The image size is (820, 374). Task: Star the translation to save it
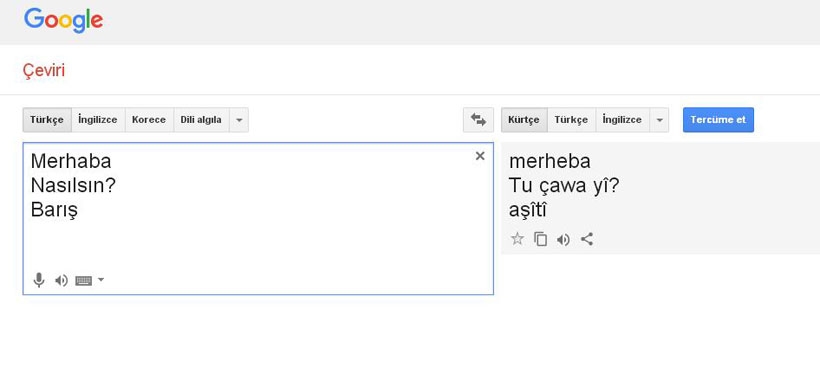[x=517, y=240]
